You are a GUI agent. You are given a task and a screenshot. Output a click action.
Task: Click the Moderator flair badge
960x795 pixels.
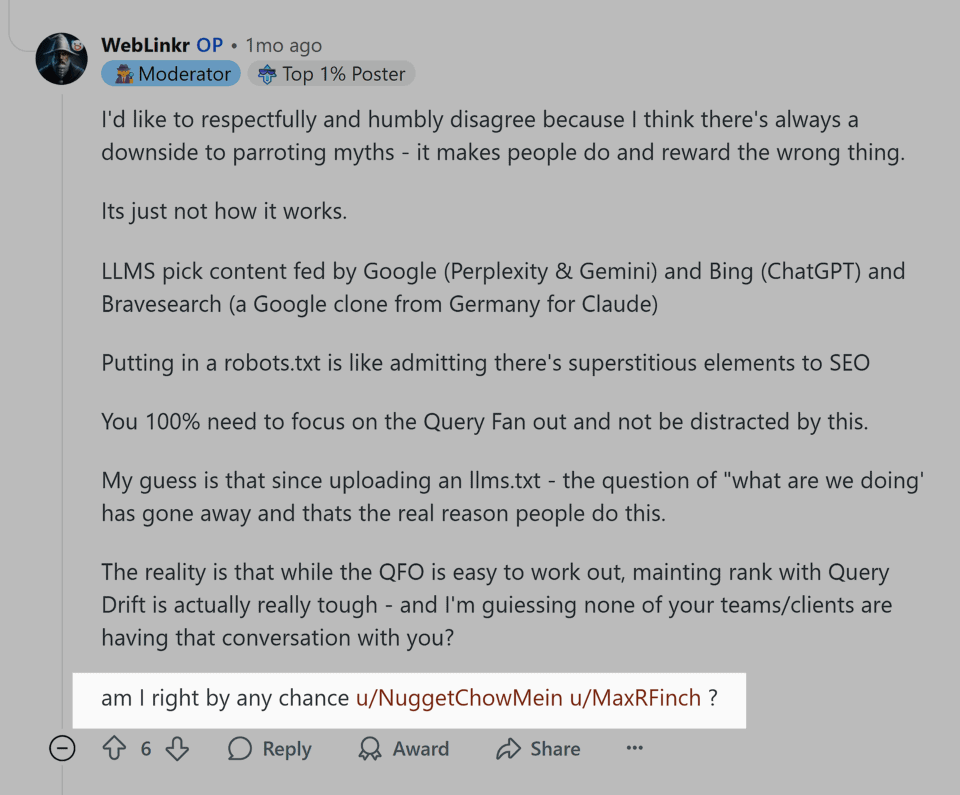click(x=170, y=72)
